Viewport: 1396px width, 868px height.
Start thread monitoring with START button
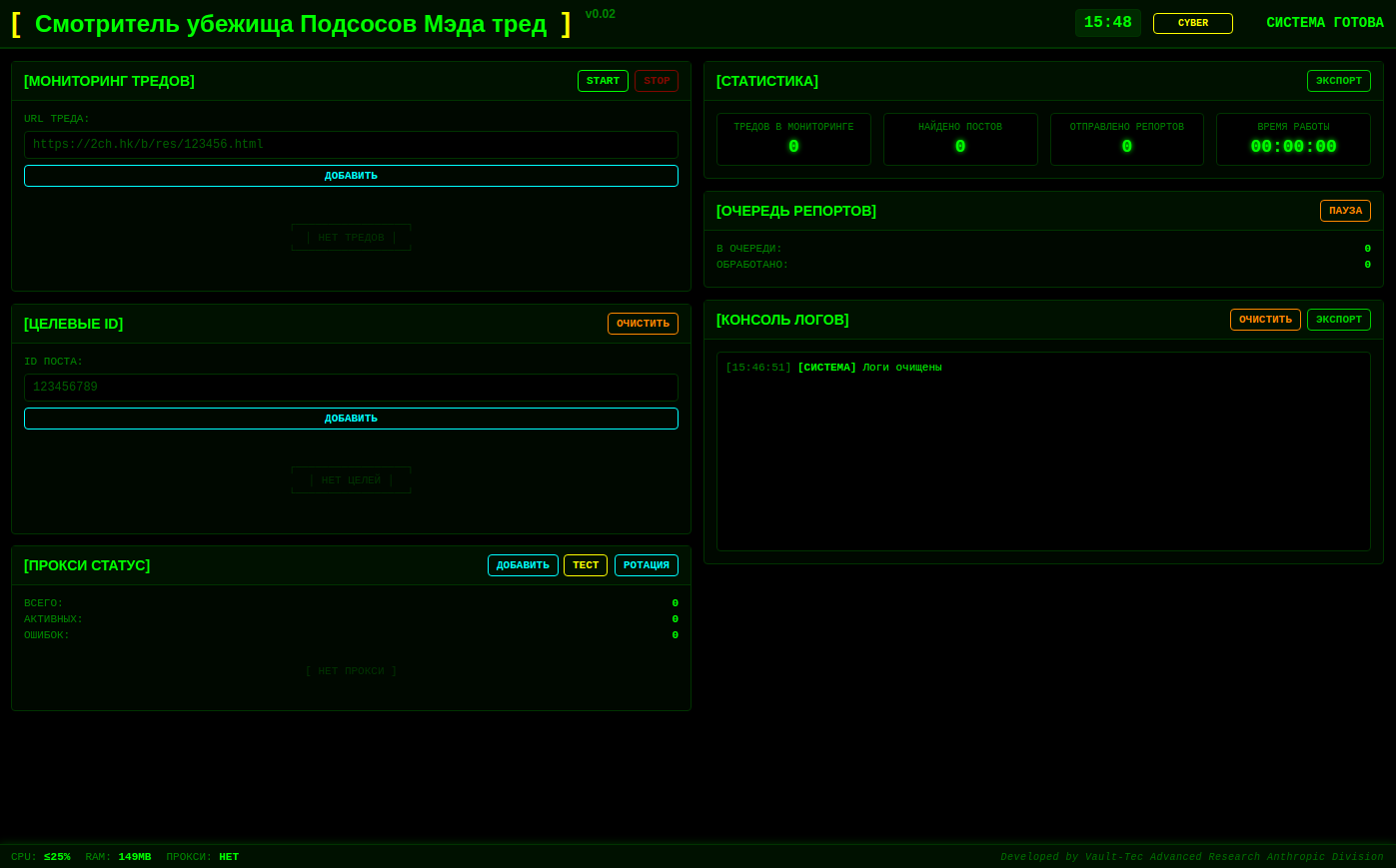(603, 81)
